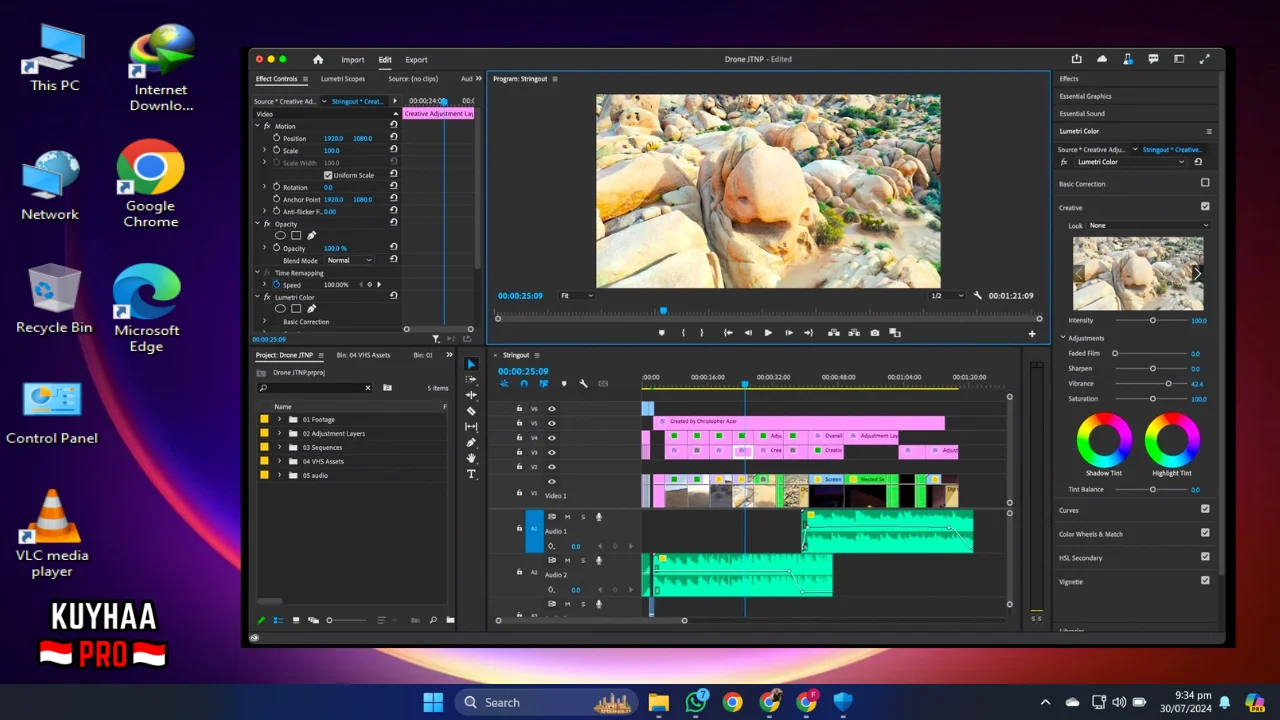1280x720 pixels.
Task: Click the Highlight Tint color wheel
Action: pos(1172,439)
